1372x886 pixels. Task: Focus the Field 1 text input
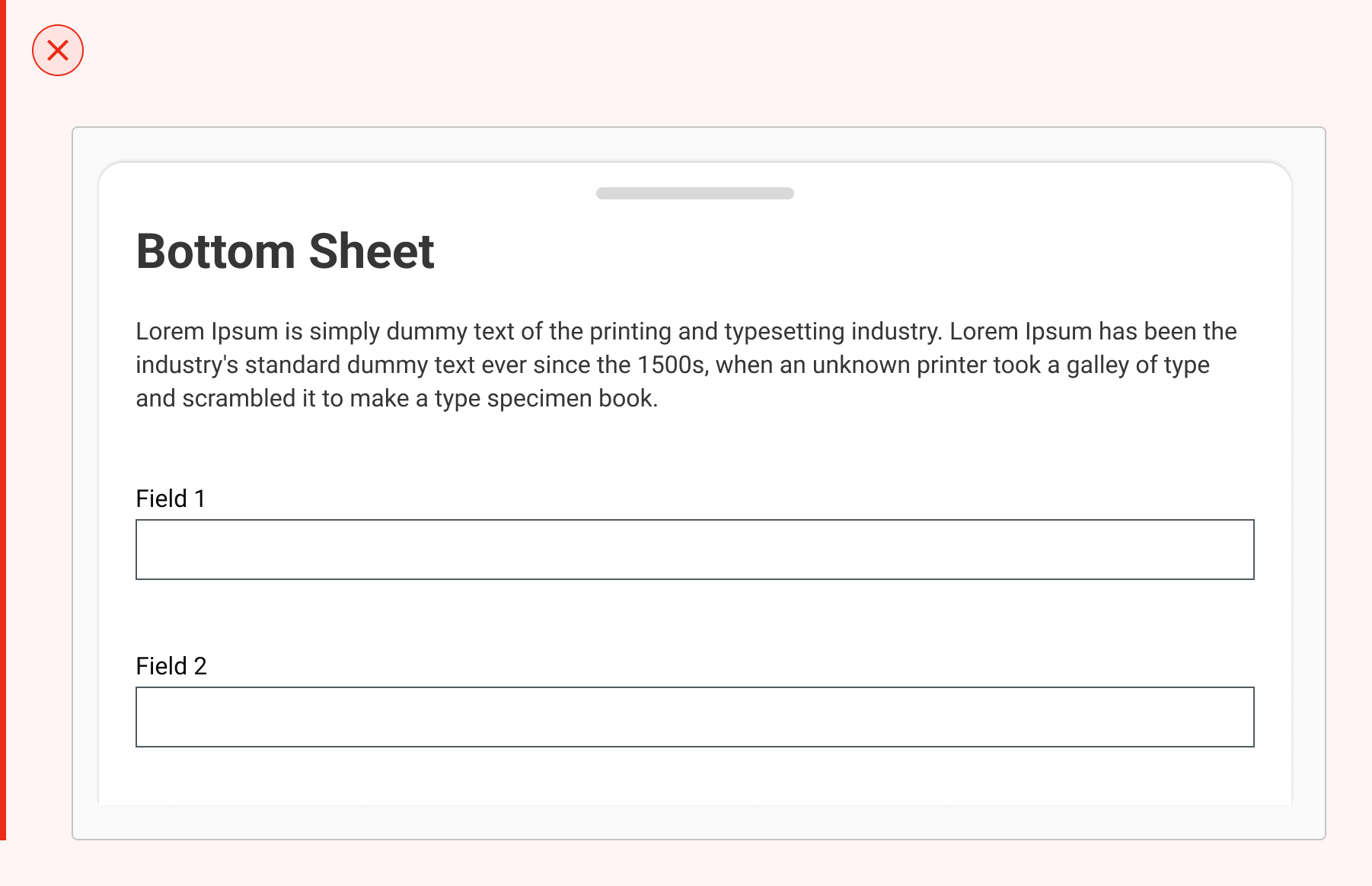coord(694,550)
